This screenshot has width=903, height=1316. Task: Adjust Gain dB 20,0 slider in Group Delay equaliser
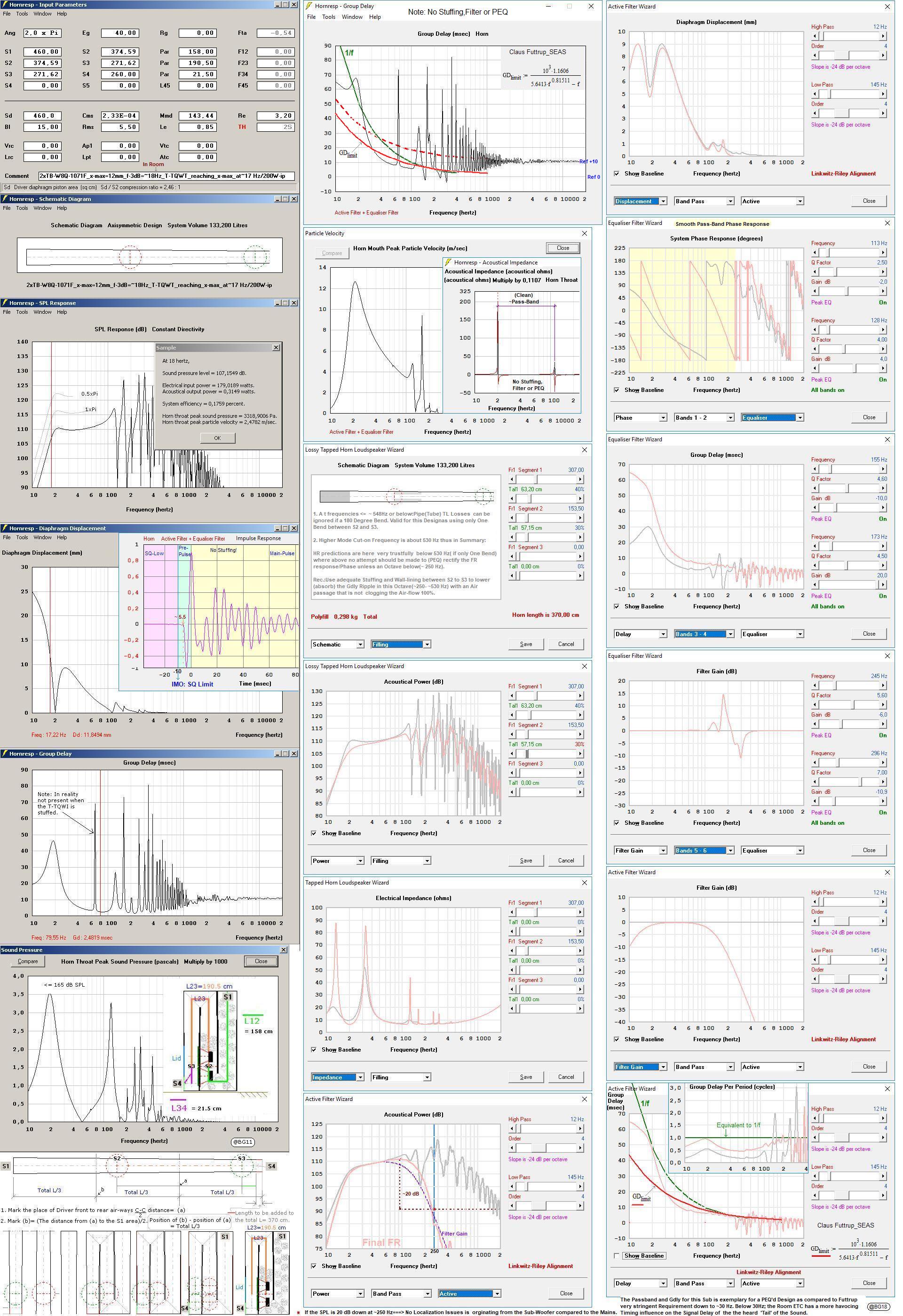(848, 585)
